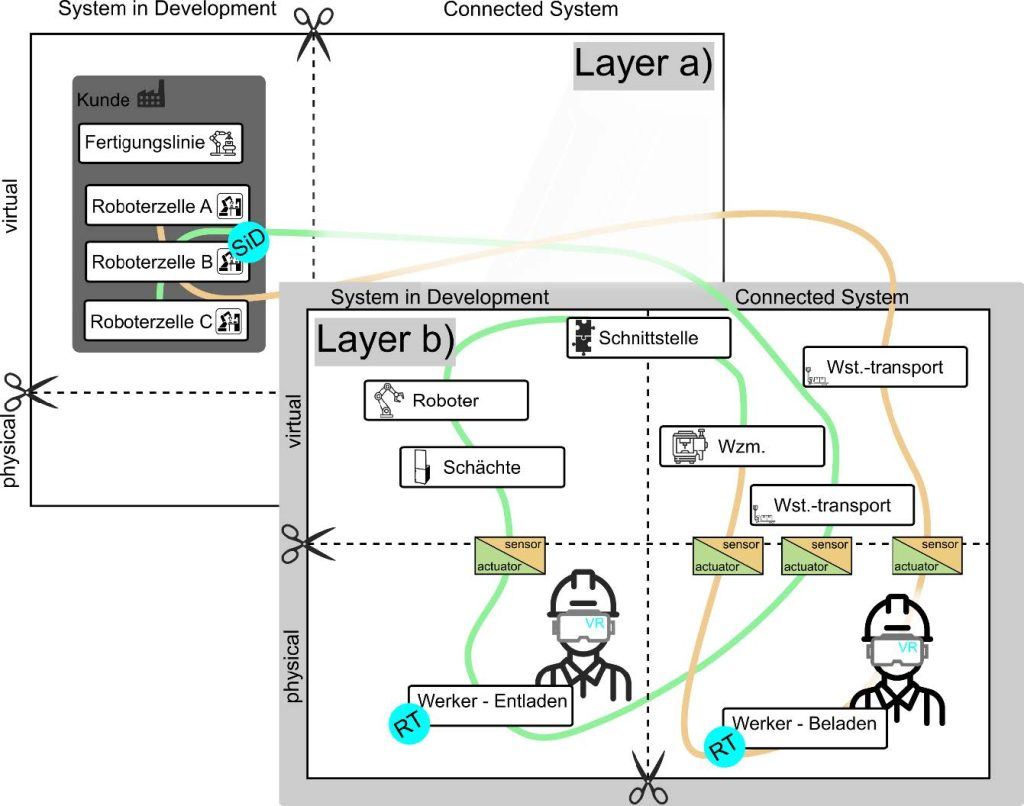Click the Layer b) title label

pos(386,341)
